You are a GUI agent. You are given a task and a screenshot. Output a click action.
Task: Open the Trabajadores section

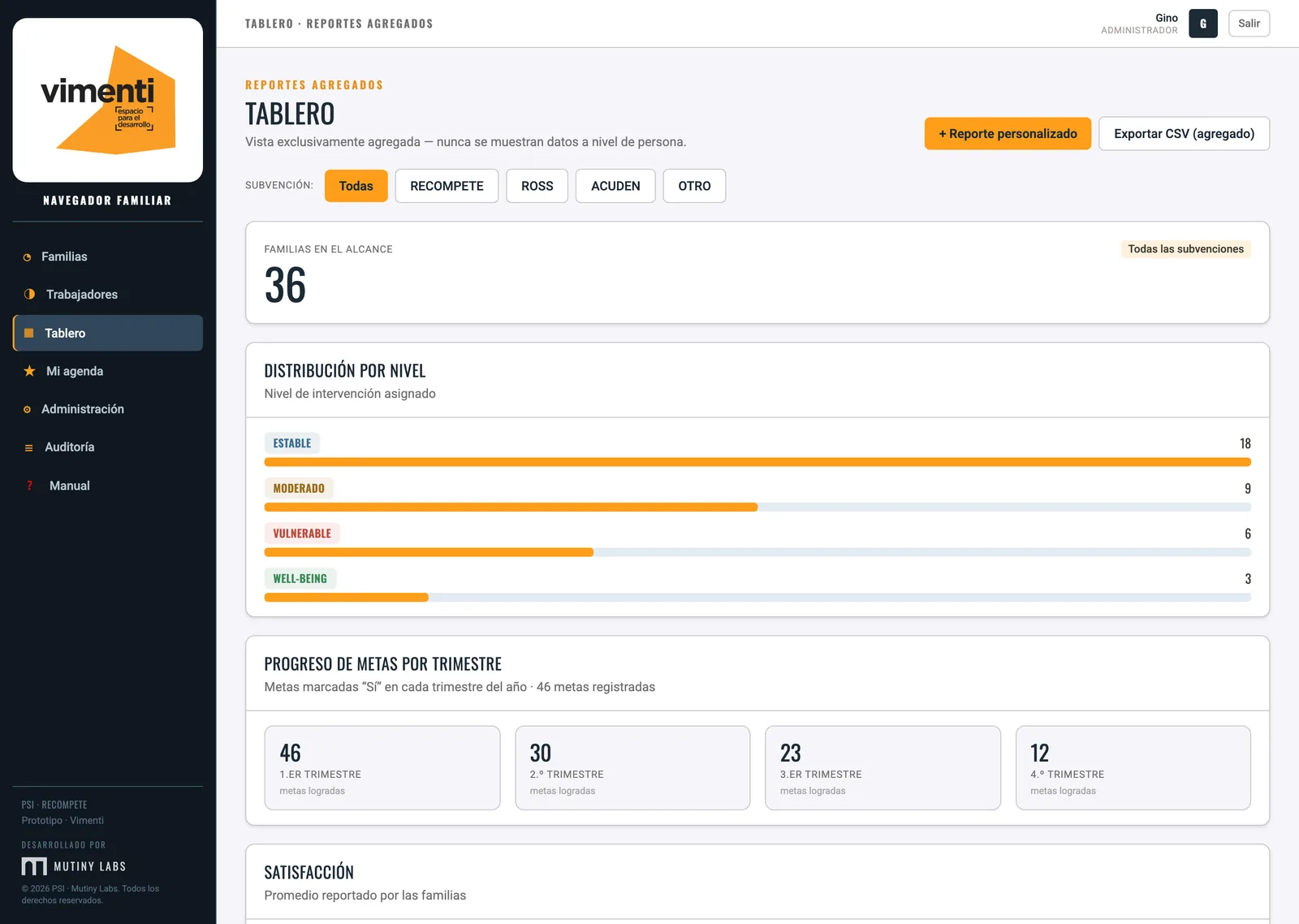(x=108, y=294)
